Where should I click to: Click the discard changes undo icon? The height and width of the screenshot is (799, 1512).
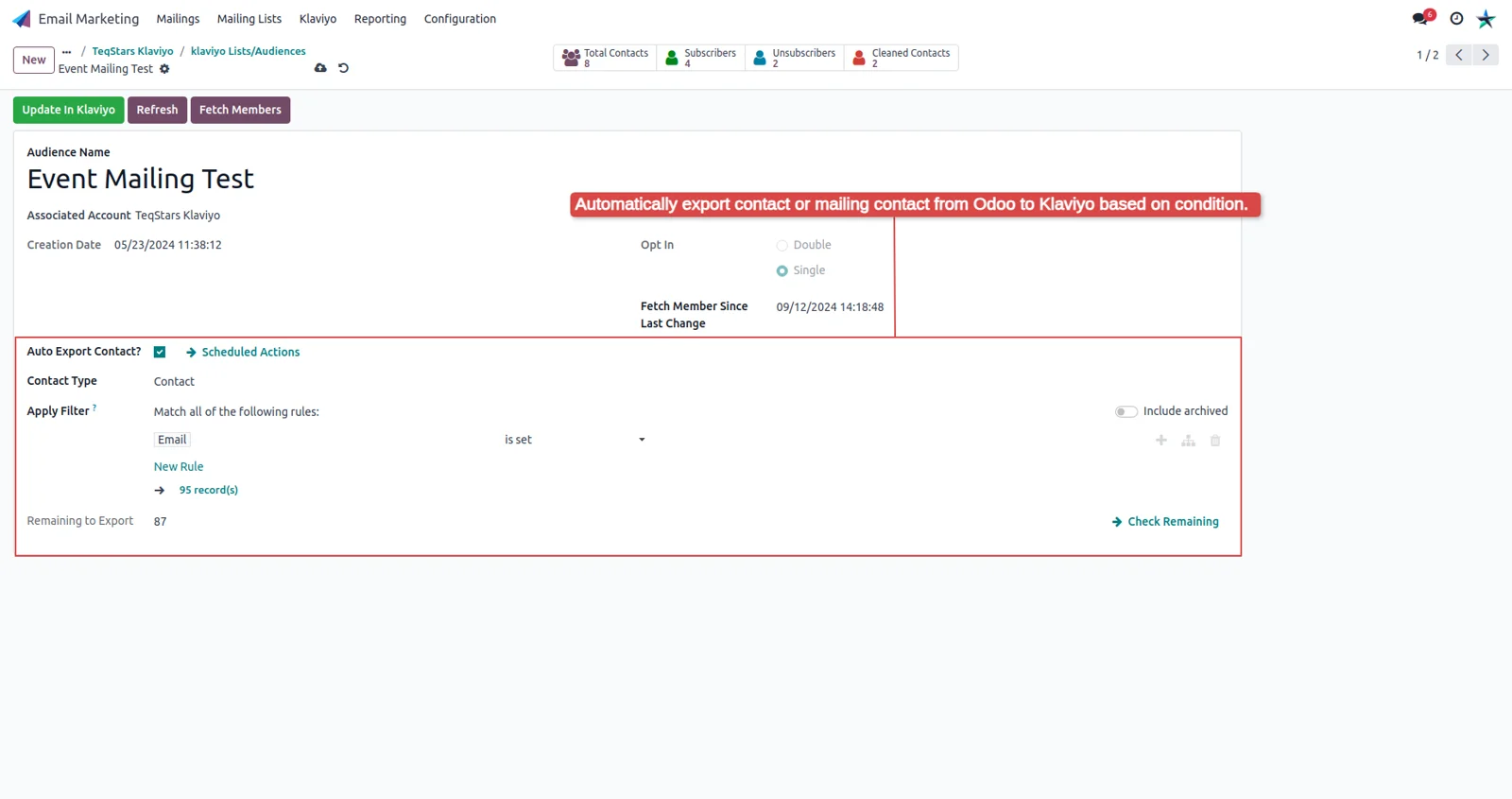343,68
